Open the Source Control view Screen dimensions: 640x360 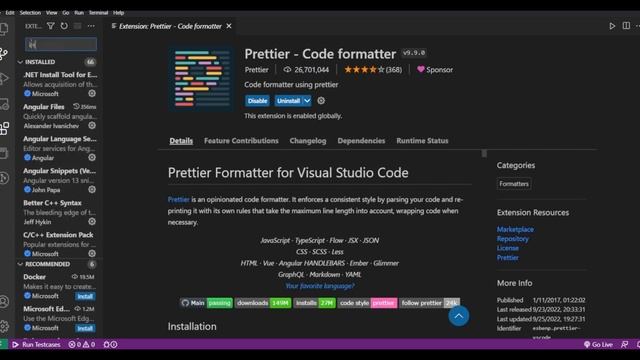pos(4,53)
